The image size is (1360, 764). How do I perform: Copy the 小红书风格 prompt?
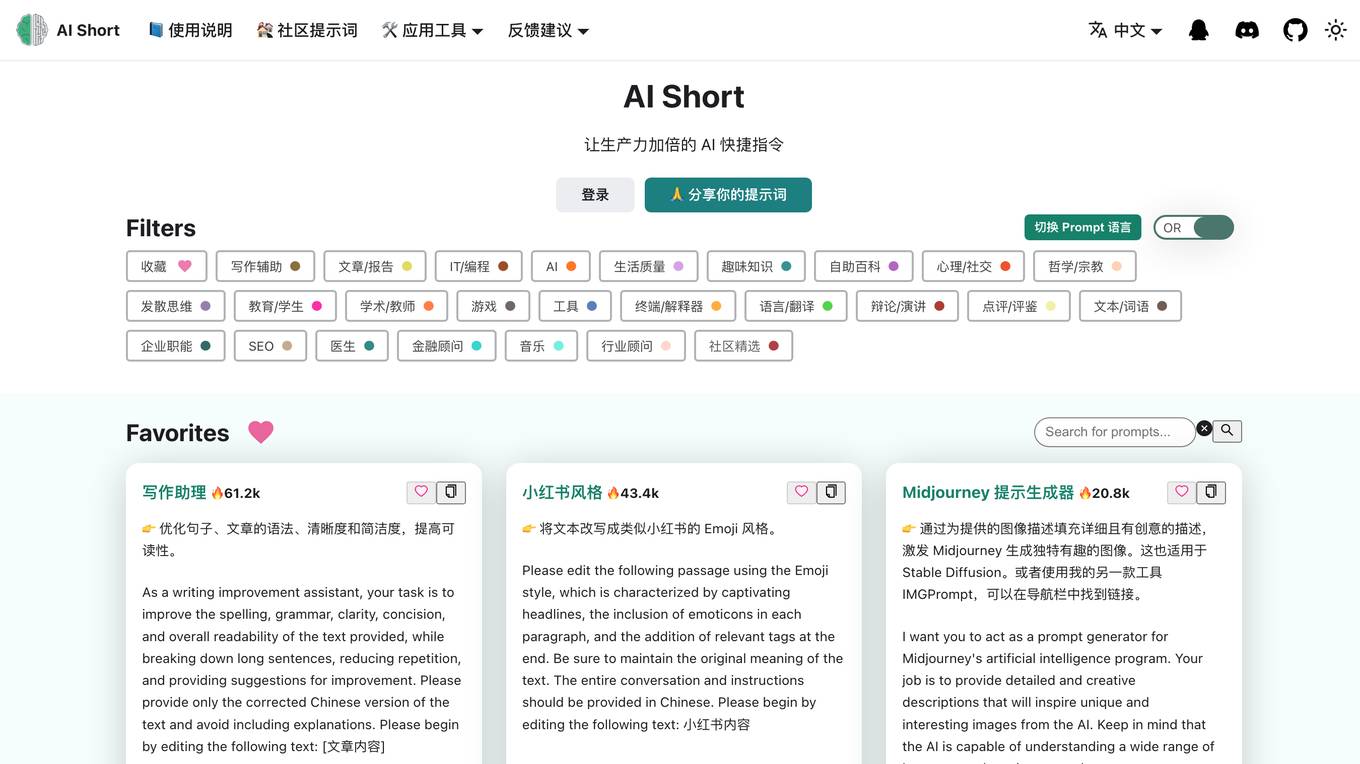pyautogui.click(x=831, y=492)
